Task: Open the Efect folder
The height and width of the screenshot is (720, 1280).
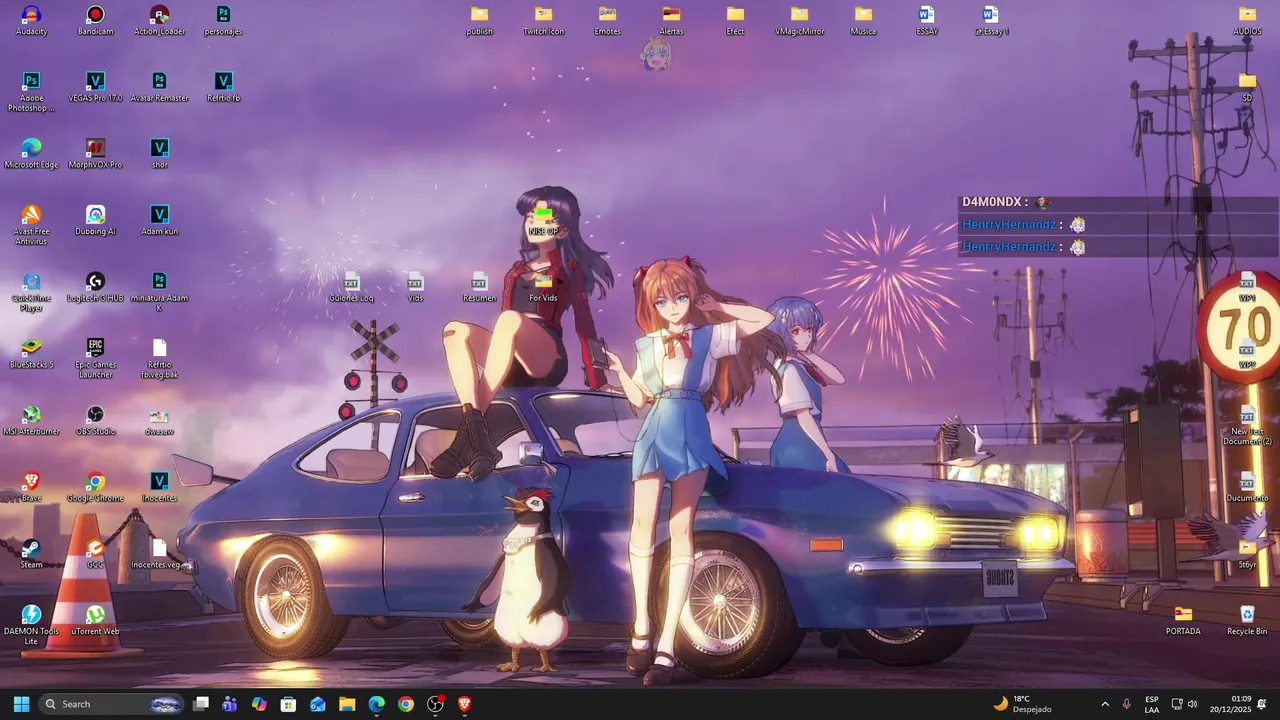Action: [735, 21]
